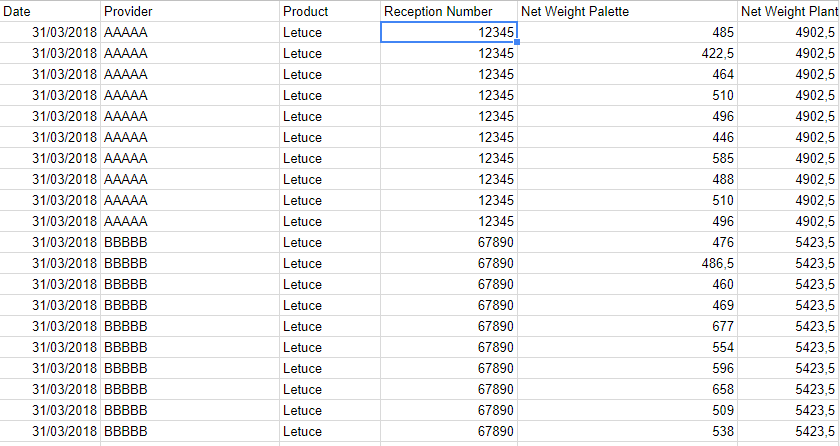Click the palette weight cell 488
840x446 pixels.
627,180
